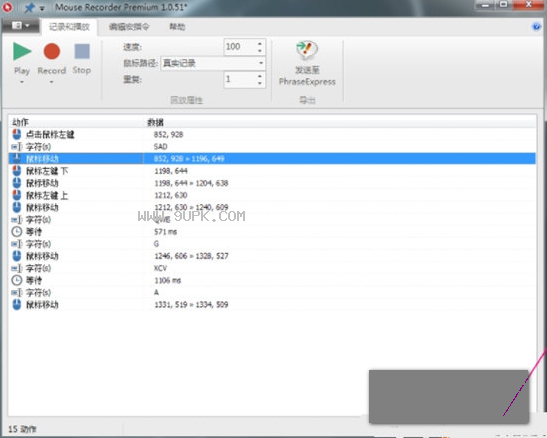This screenshot has height=438, width=547.
Task: Open the quick access arrow beside the pin
Action: [x=42, y=8]
